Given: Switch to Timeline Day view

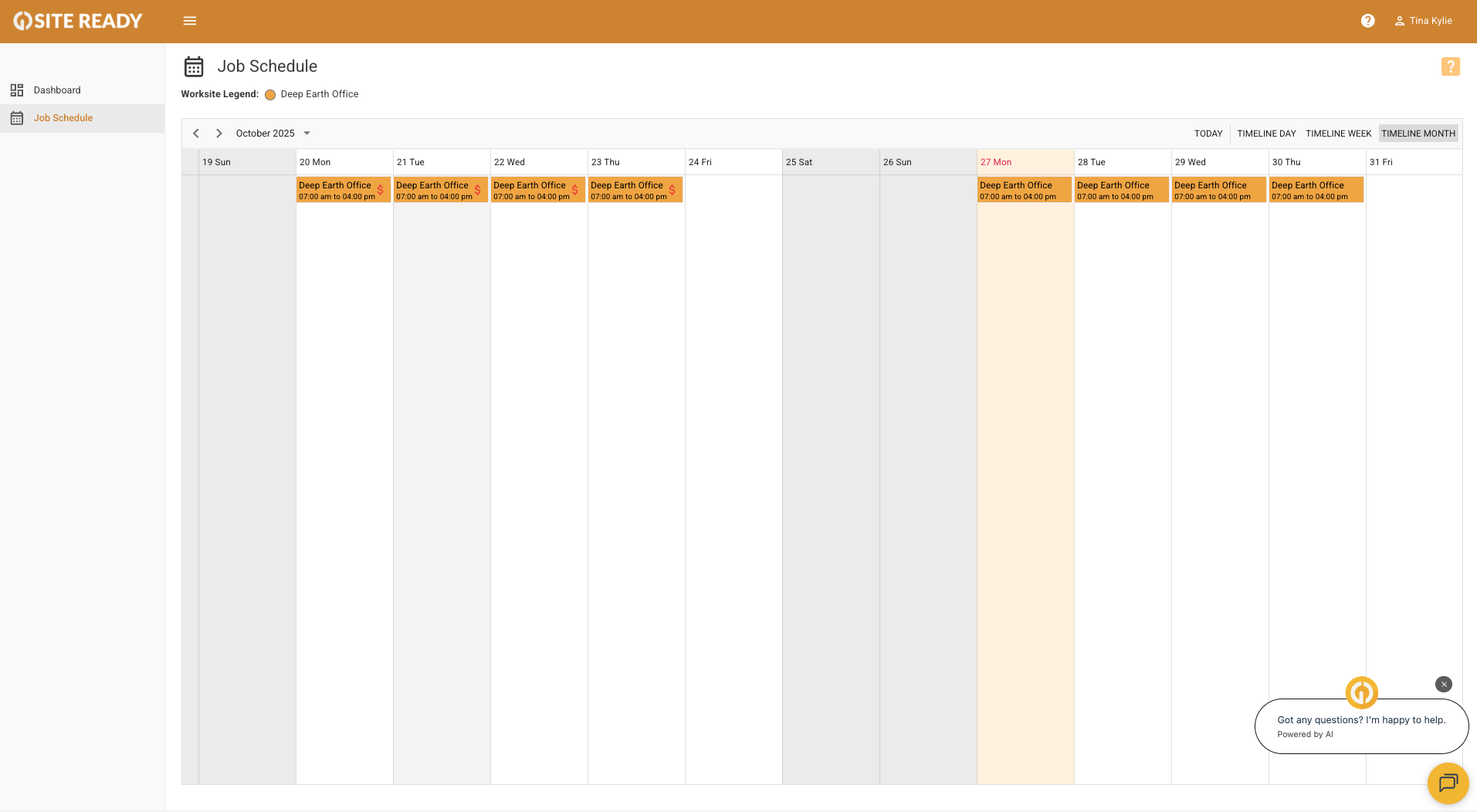Looking at the screenshot, I should [x=1266, y=134].
